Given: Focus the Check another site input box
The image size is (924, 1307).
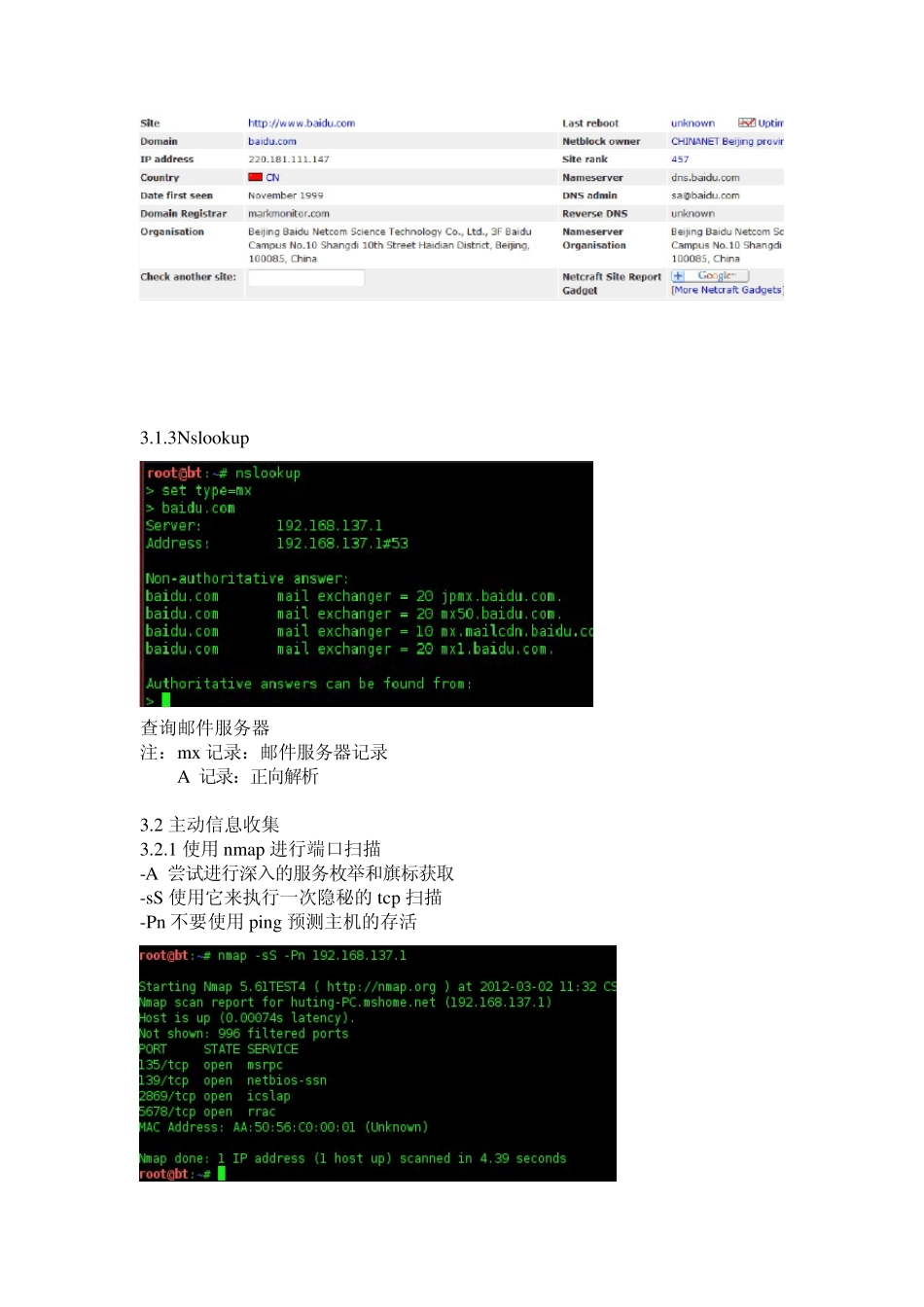Looking at the screenshot, I should pos(305,278).
